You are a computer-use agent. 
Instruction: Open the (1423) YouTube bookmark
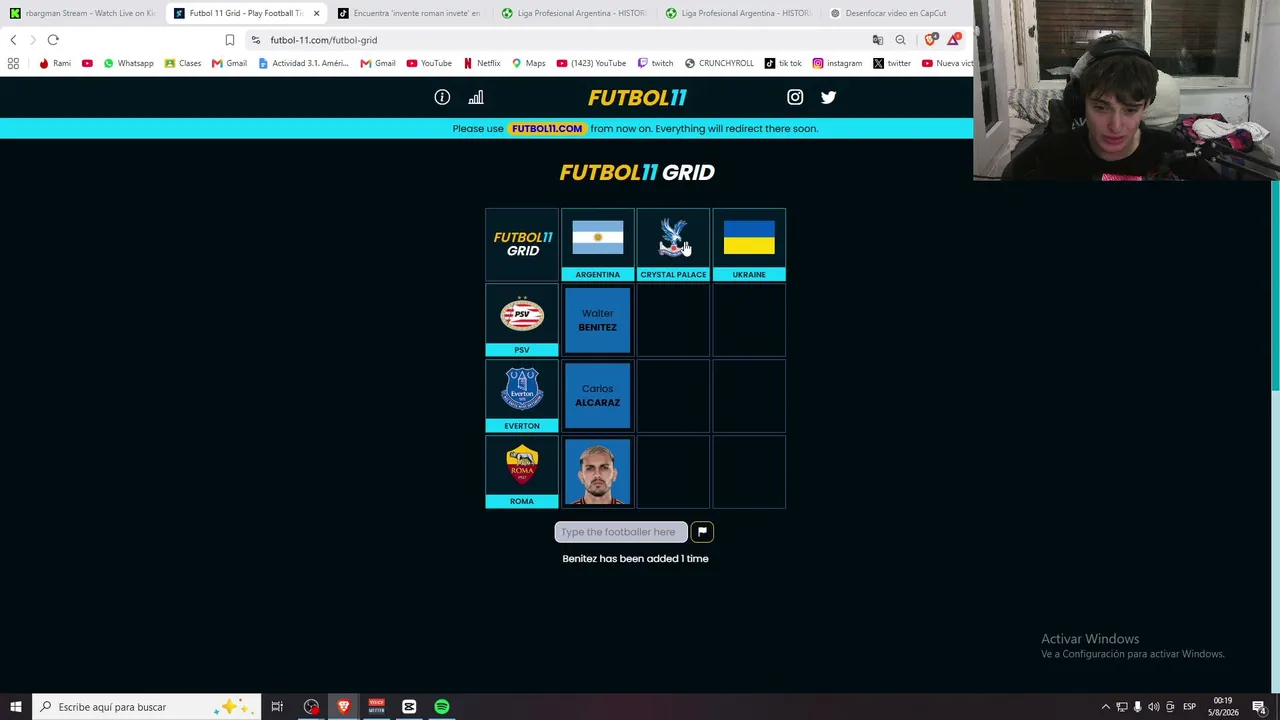(x=591, y=63)
